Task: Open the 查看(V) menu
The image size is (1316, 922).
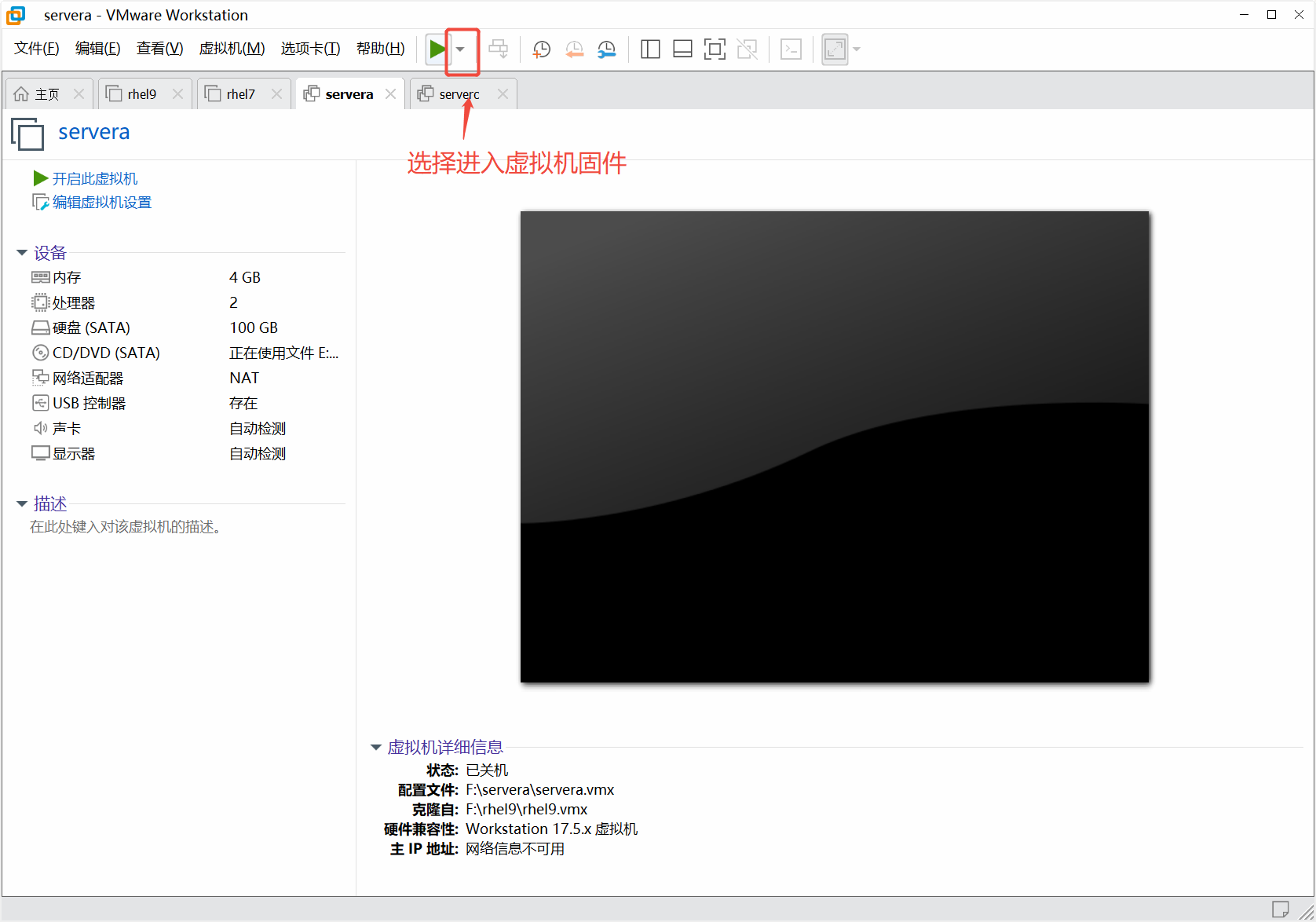Action: [159, 49]
